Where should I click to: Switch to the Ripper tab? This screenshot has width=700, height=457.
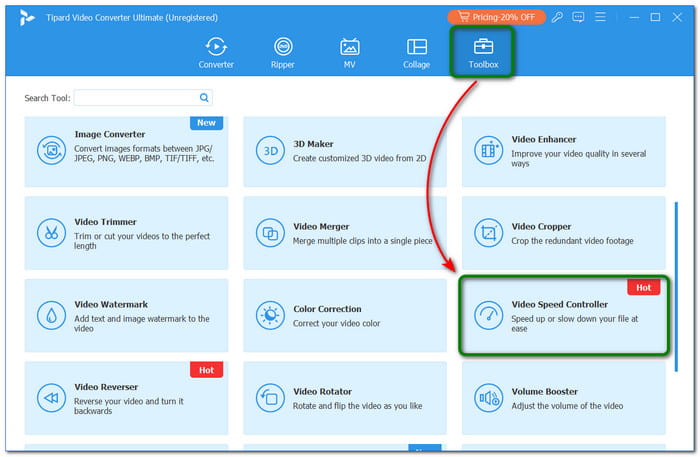pyautogui.click(x=283, y=53)
